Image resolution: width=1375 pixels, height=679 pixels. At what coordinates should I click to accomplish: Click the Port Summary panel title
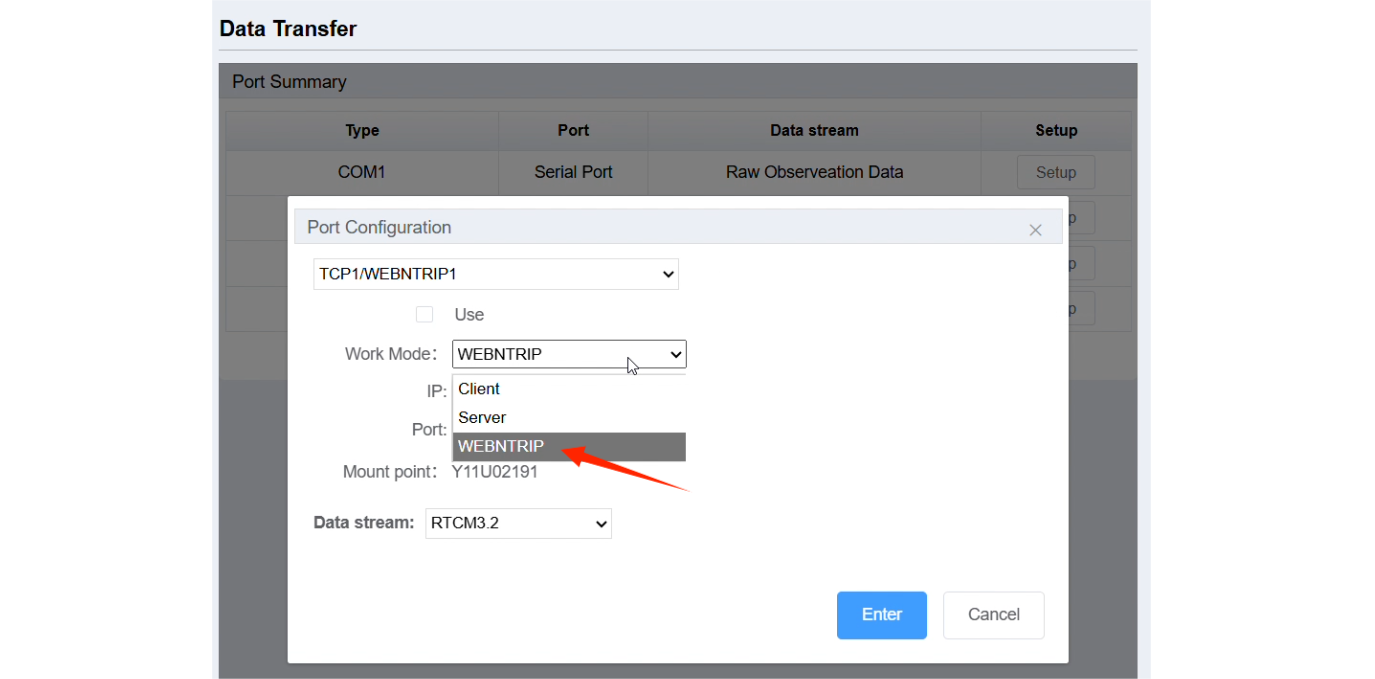click(x=289, y=82)
